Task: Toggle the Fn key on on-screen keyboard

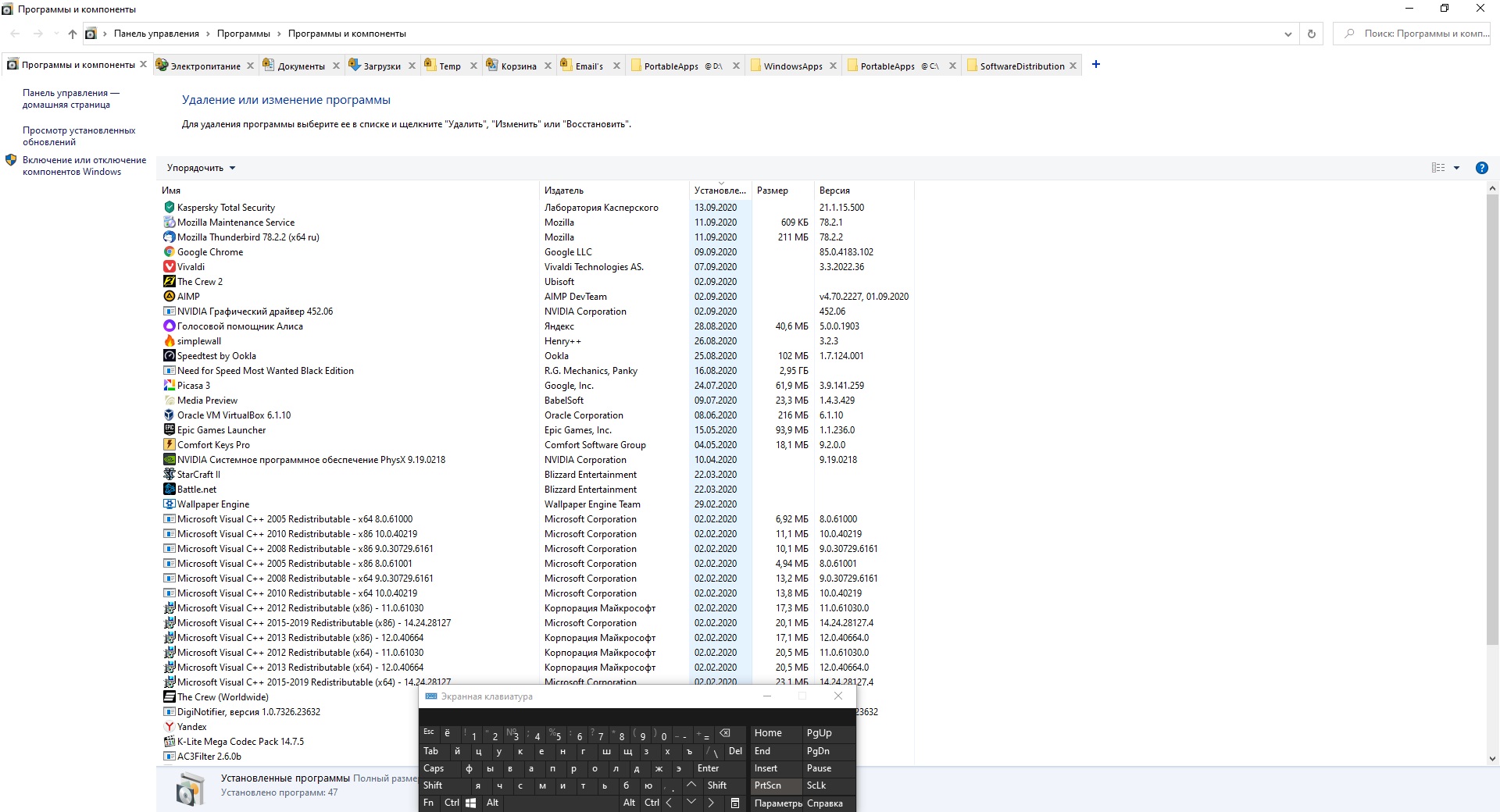Action: pos(428,803)
